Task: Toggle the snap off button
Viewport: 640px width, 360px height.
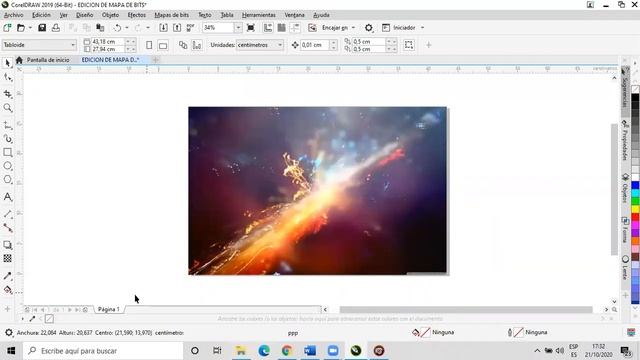Action: [312, 28]
